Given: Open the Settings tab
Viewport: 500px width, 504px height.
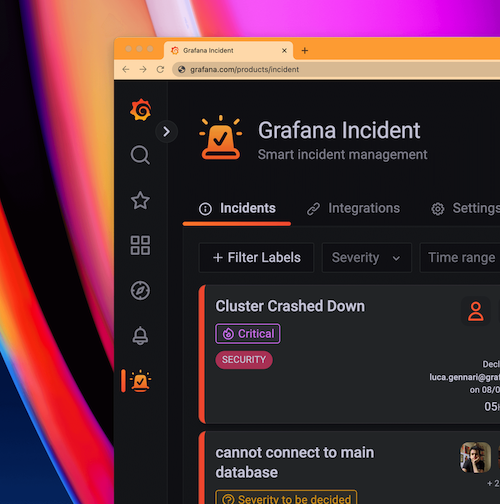Looking at the screenshot, I should [465, 208].
